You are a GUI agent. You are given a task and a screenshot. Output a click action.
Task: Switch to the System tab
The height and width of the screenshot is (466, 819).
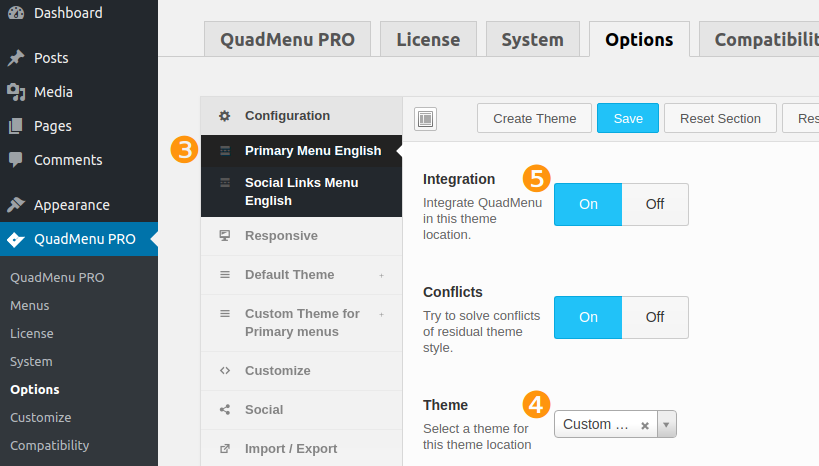533,39
